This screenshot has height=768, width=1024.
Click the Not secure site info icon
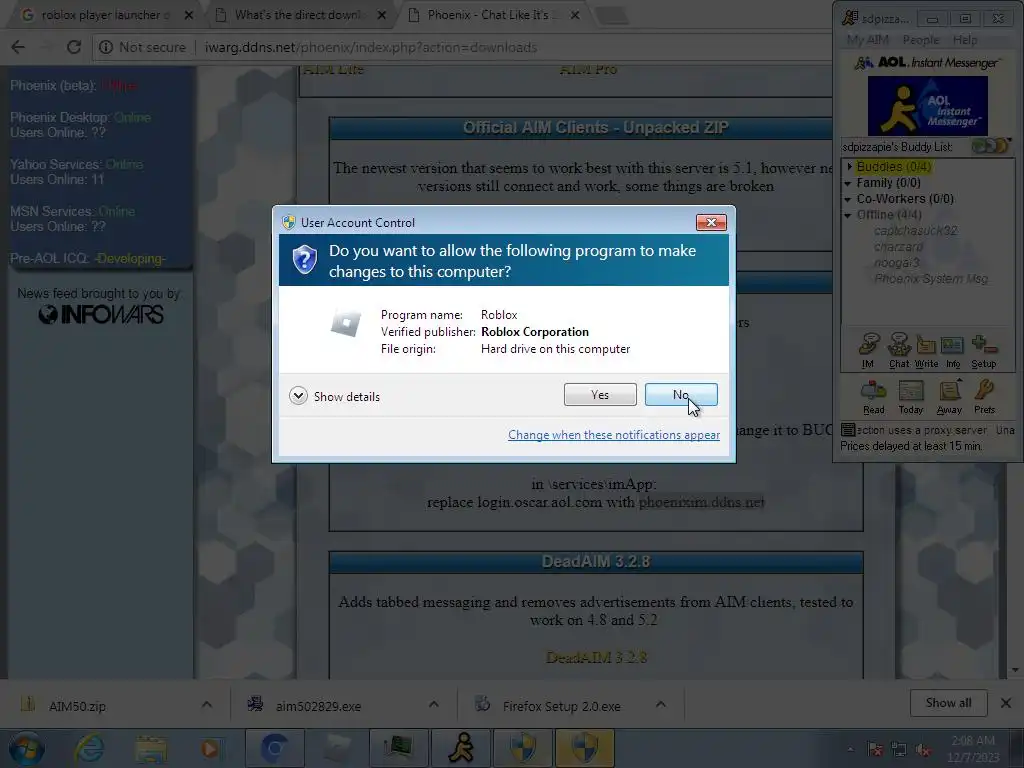coord(106,47)
